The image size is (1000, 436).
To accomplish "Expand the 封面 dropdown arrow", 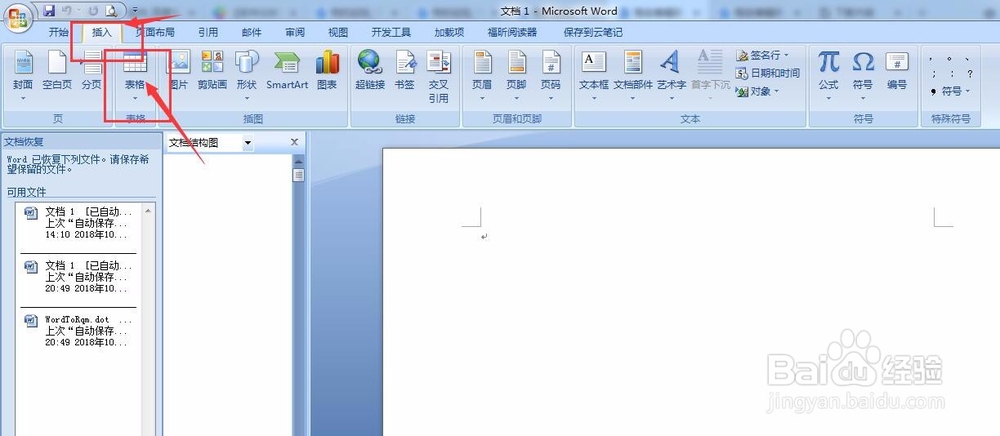I will [23, 98].
